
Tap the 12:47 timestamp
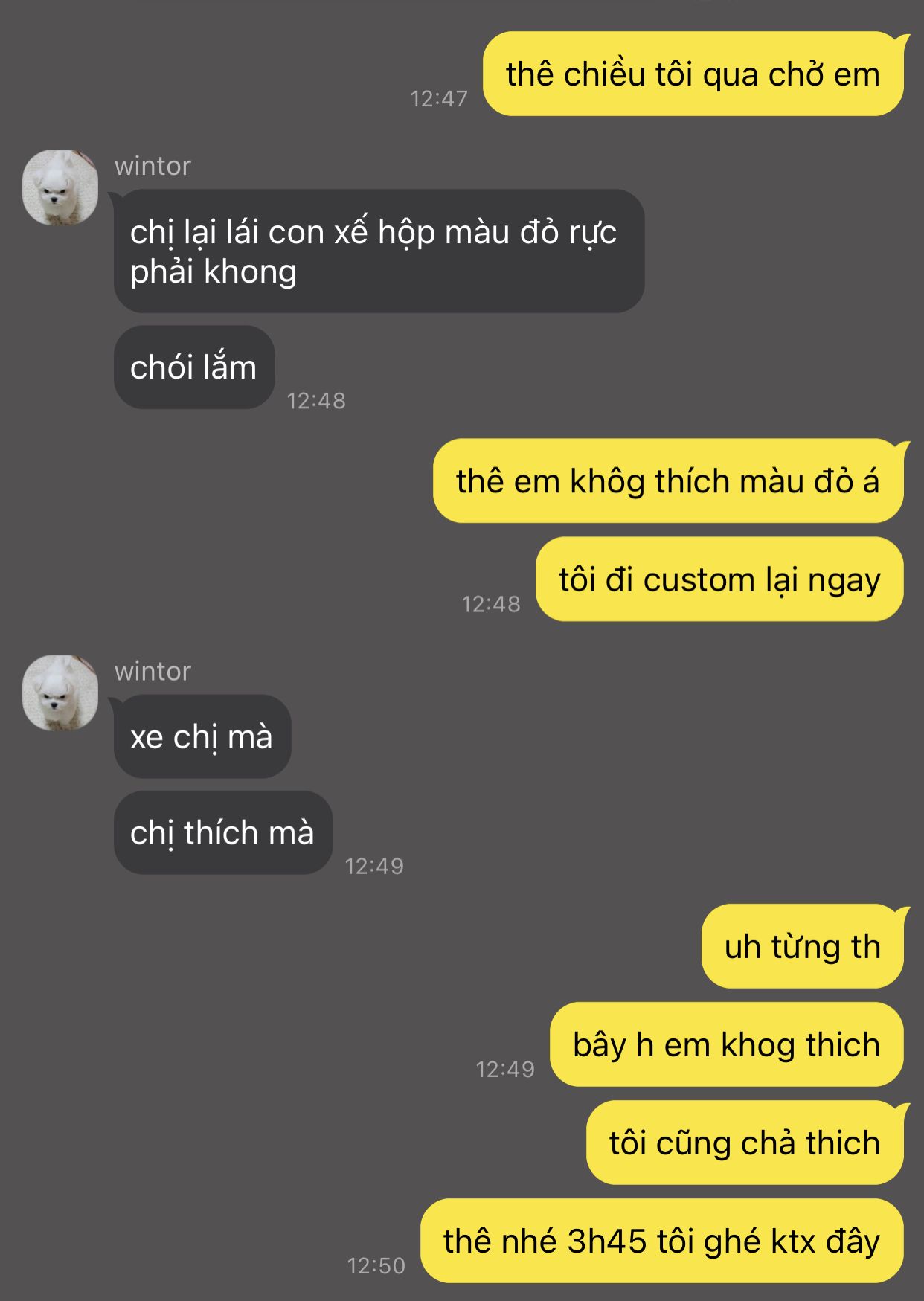click(439, 98)
